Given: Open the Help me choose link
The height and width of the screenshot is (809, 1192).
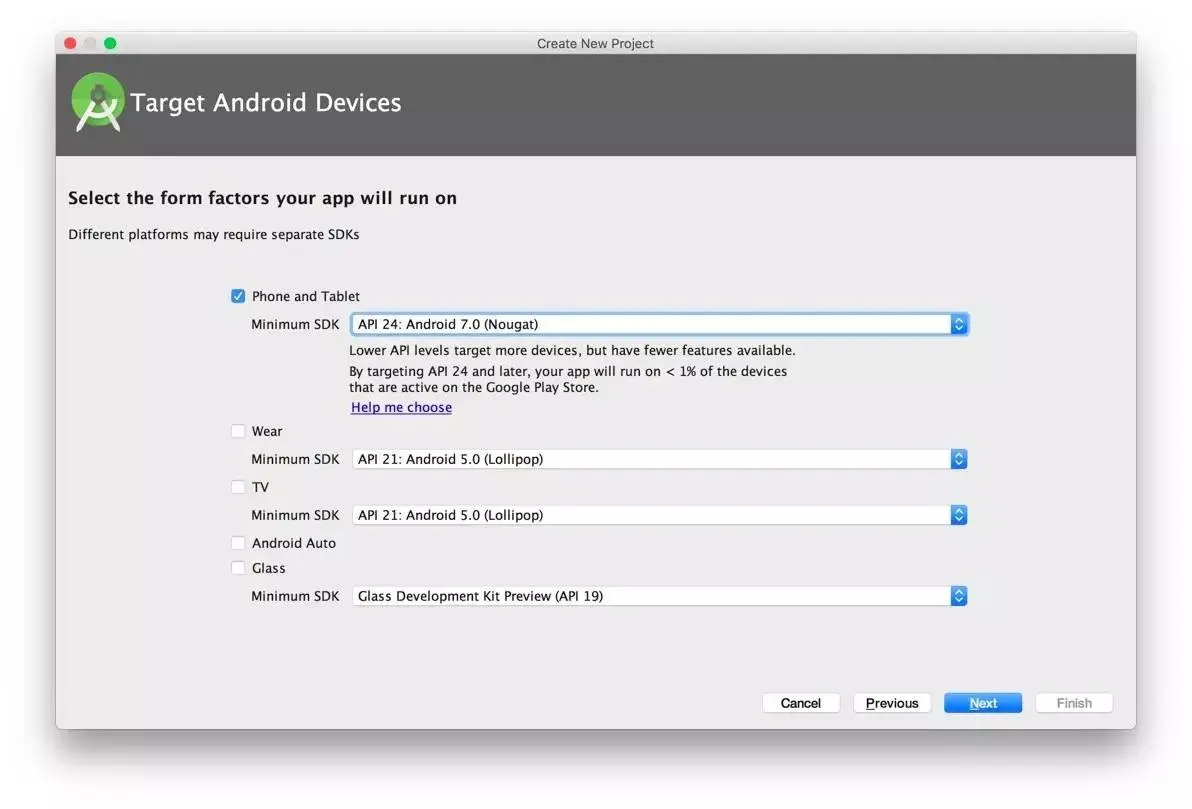Looking at the screenshot, I should (x=401, y=408).
